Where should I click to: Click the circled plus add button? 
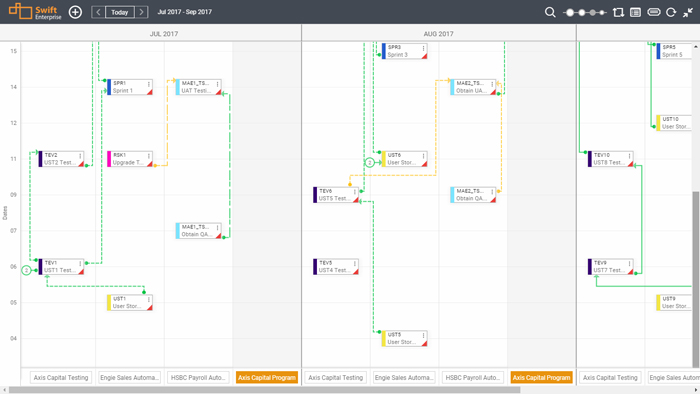pos(75,12)
